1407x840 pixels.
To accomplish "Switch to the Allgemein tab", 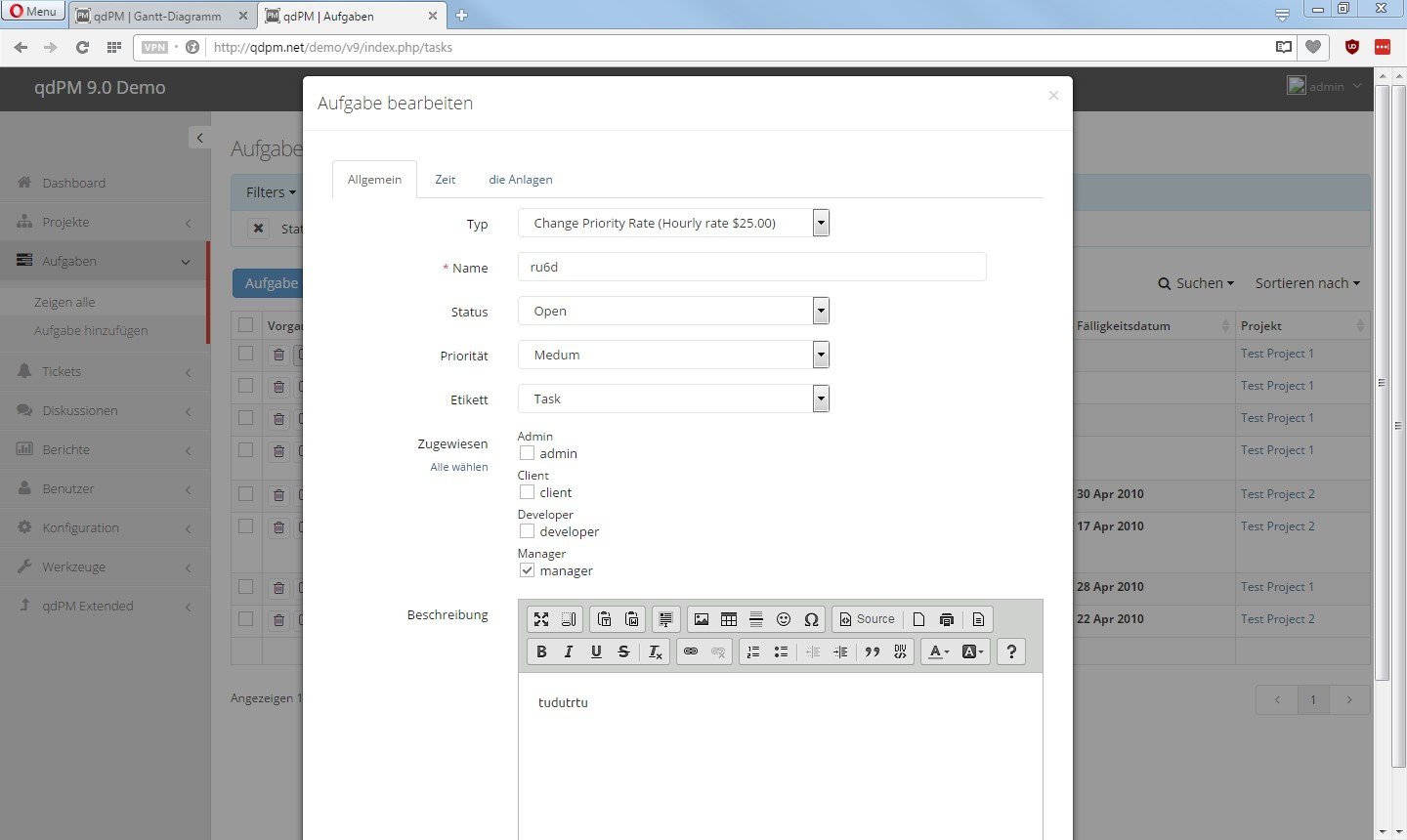I will click(x=374, y=180).
